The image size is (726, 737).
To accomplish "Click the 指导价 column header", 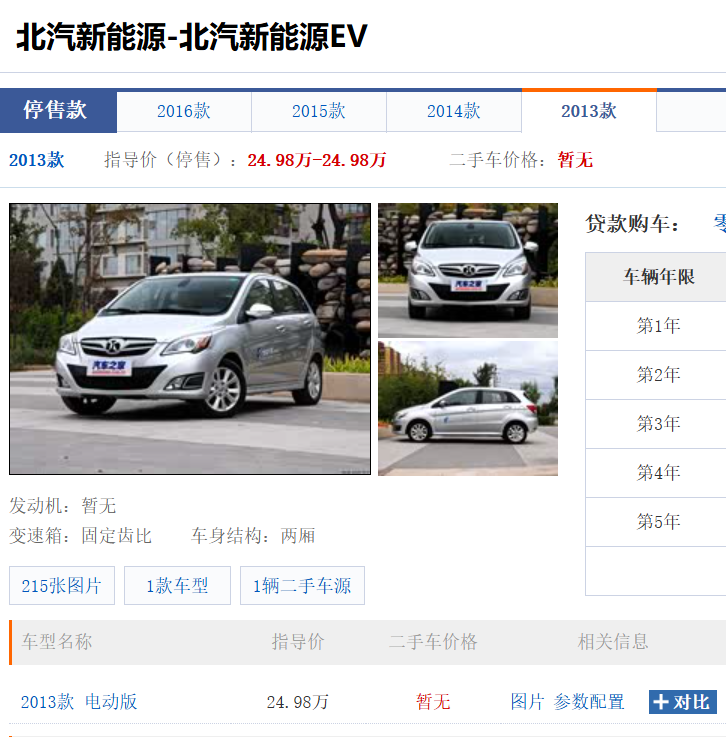I will [x=298, y=642].
